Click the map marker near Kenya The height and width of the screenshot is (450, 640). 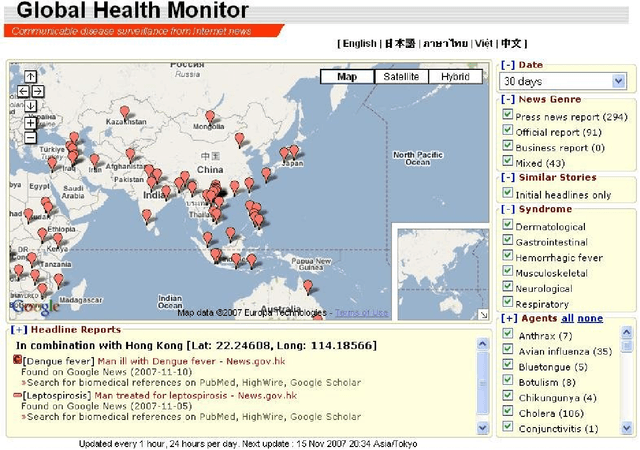[x=58, y=240]
